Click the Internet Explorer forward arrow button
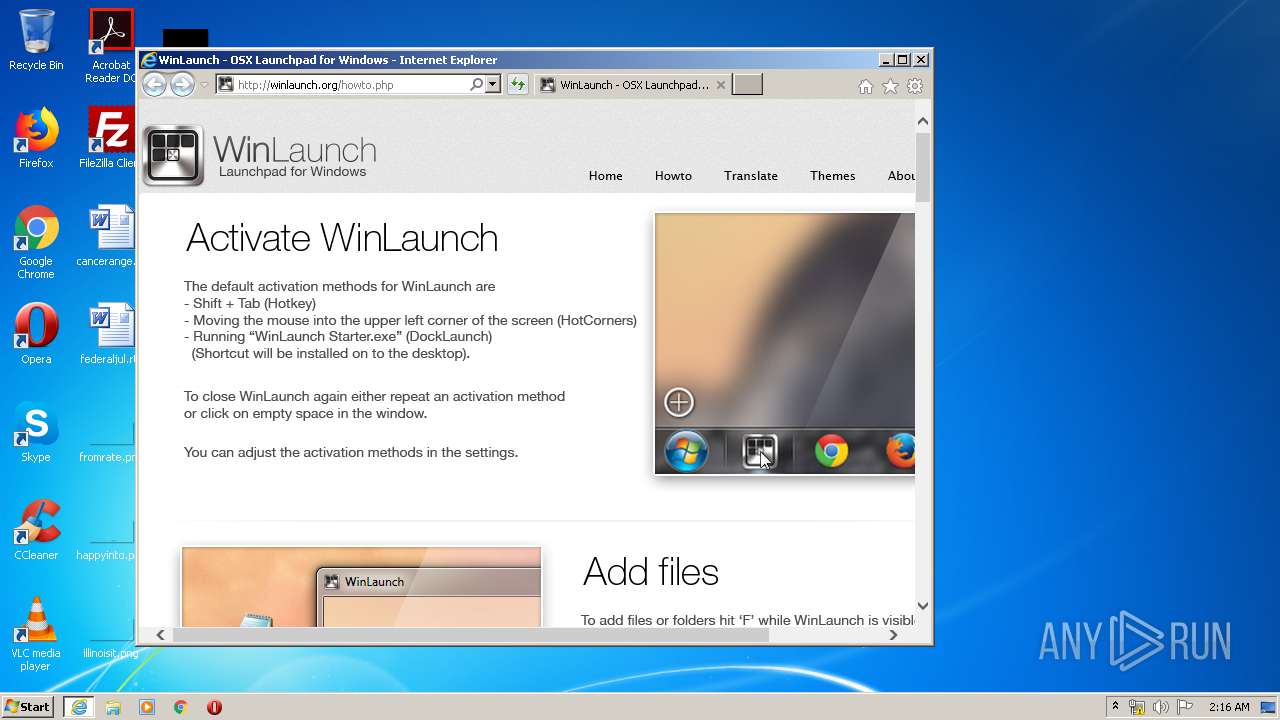The width and height of the screenshot is (1280, 720). coord(182,85)
